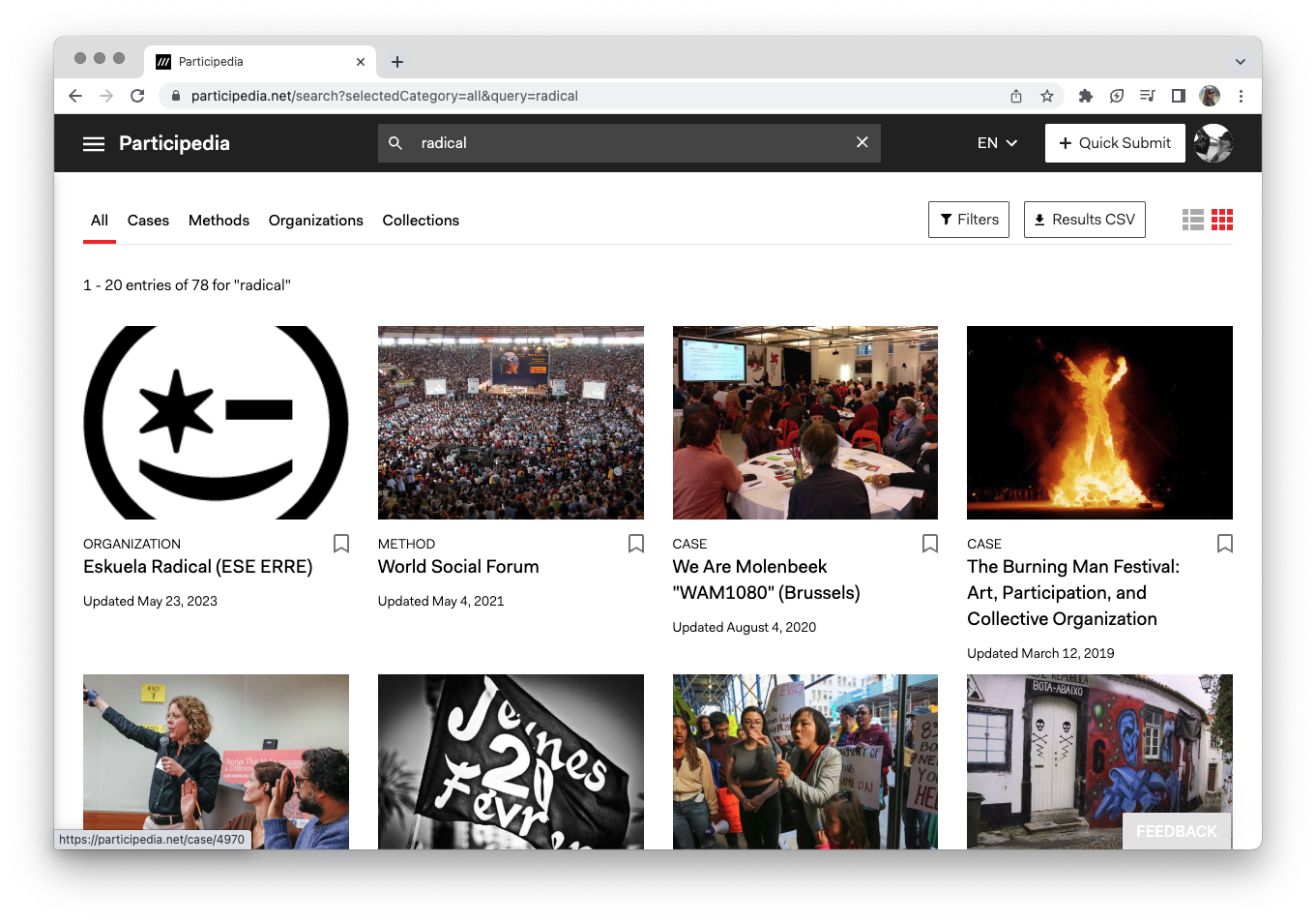The image size is (1316, 921).
Task: Select the Organizations tab
Action: click(315, 221)
